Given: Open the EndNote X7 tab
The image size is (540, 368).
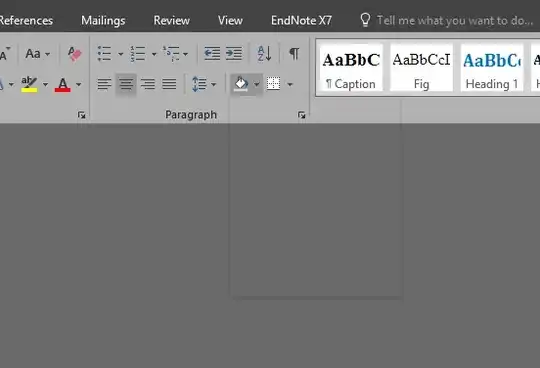Looking at the screenshot, I should (x=301, y=21).
